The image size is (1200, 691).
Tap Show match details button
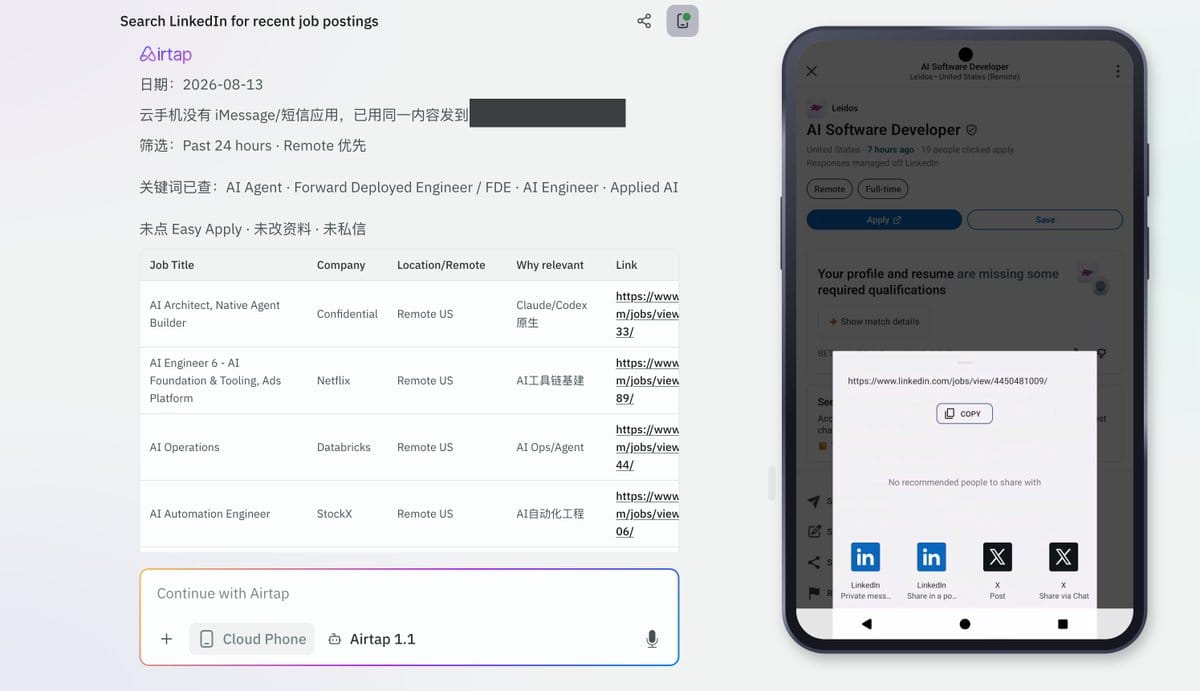pyautogui.click(x=873, y=322)
